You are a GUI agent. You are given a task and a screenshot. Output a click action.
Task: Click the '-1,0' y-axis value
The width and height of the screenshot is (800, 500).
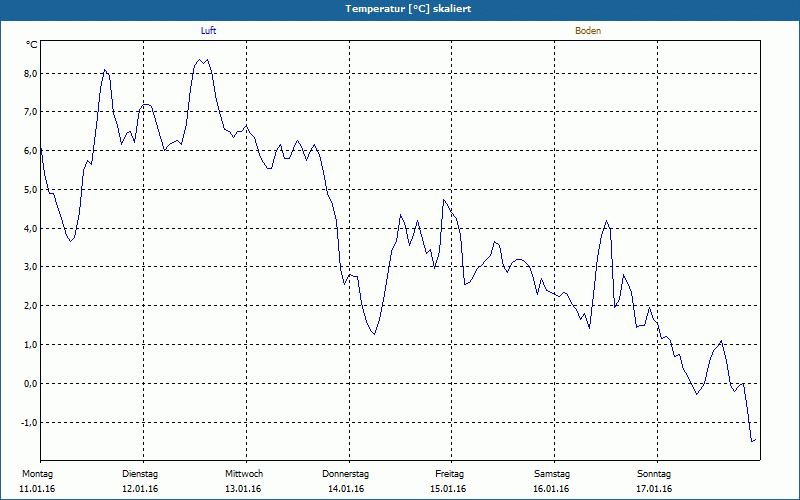pos(30,422)
